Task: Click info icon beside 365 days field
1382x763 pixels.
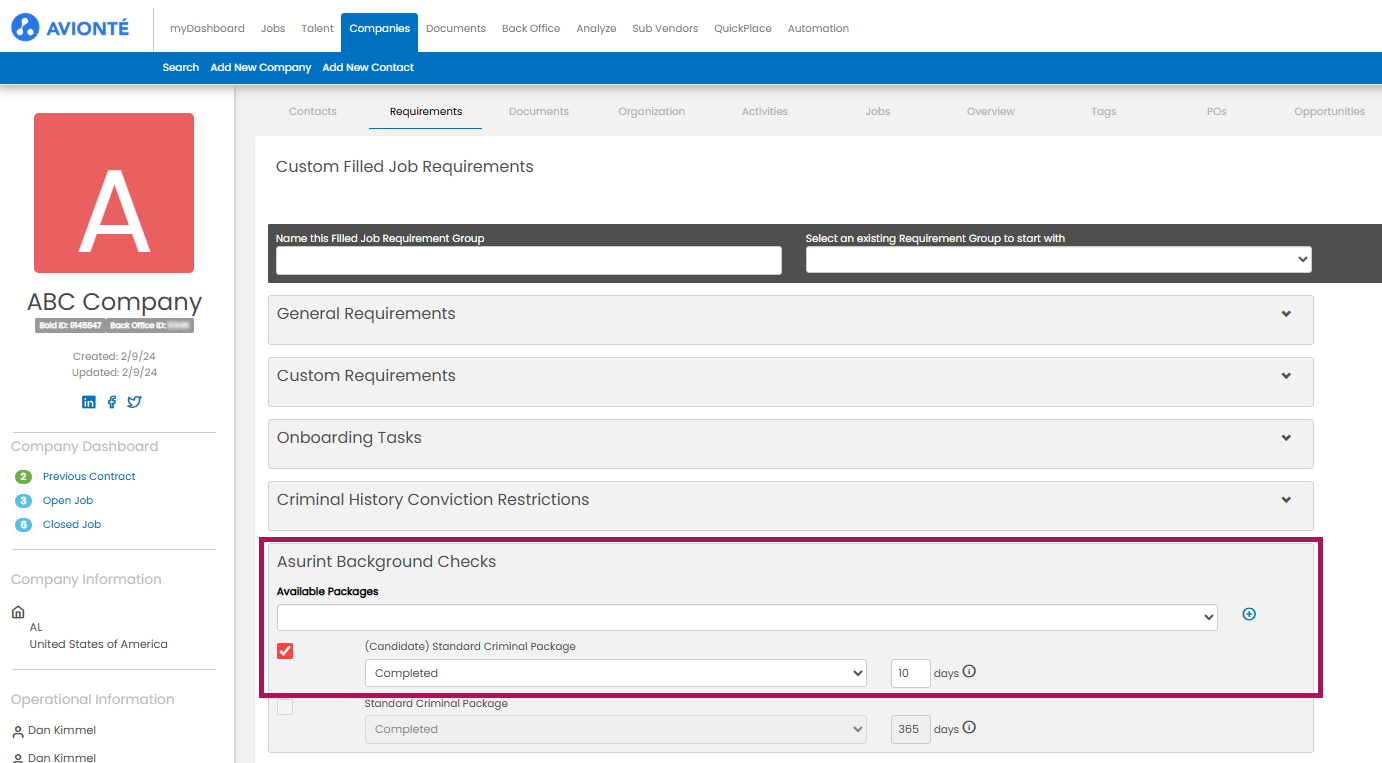Action: tap(969, 727)
